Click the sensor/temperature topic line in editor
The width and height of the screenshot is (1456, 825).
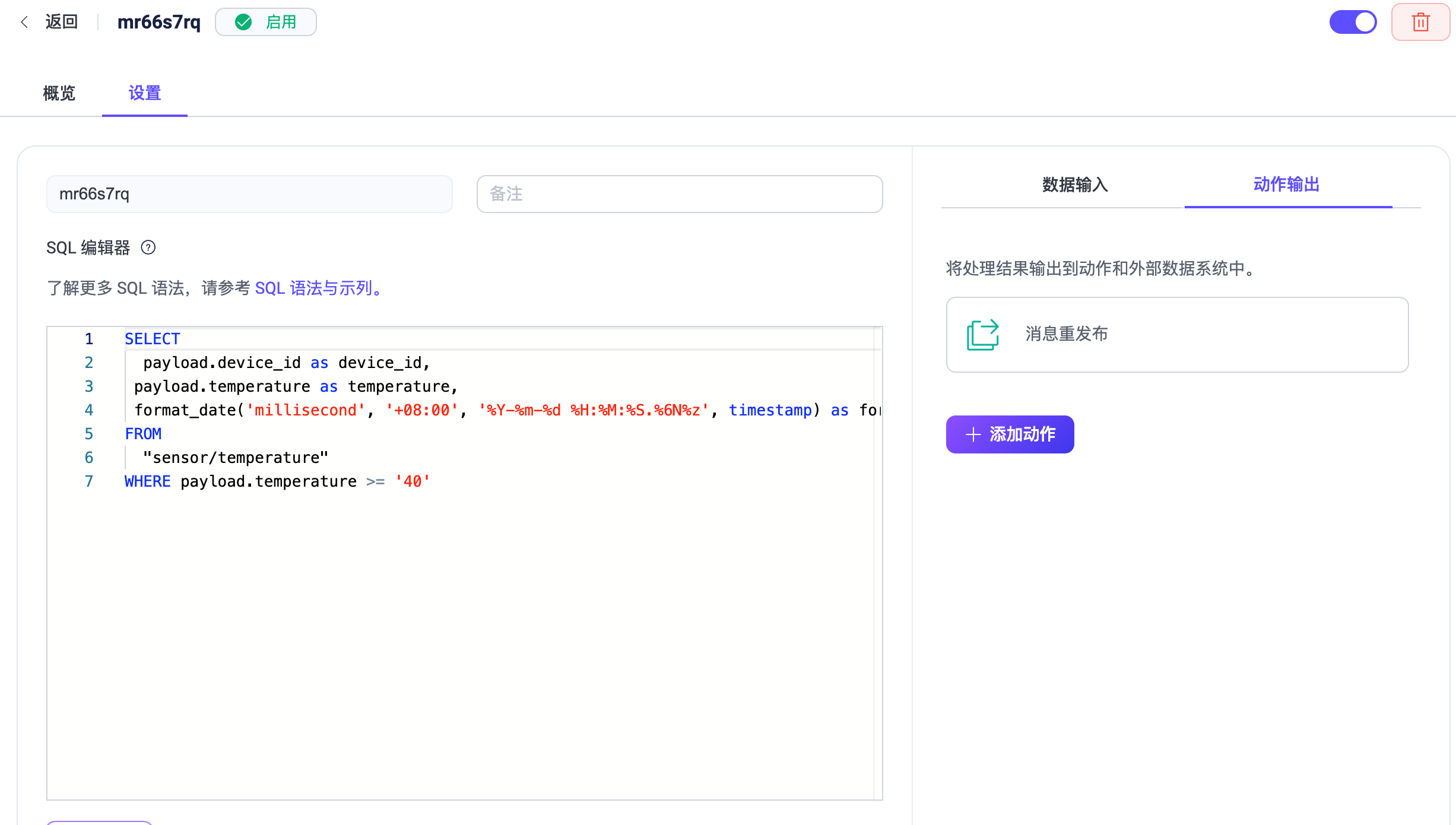click(x=235, y=458)
